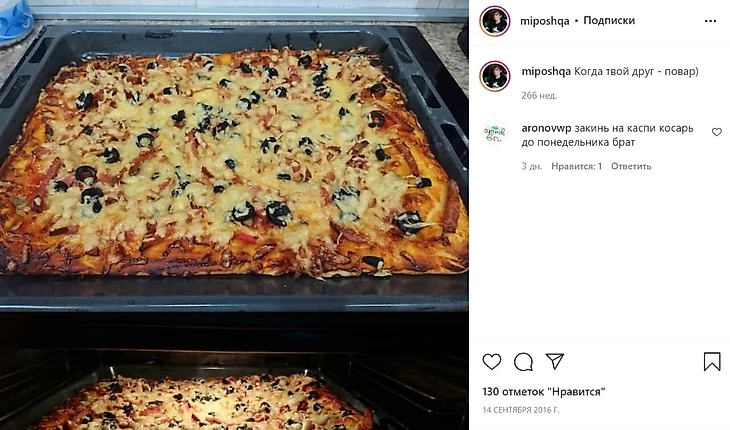Reply to comment via Ответить
730x430 pixels.
(631, 166)
